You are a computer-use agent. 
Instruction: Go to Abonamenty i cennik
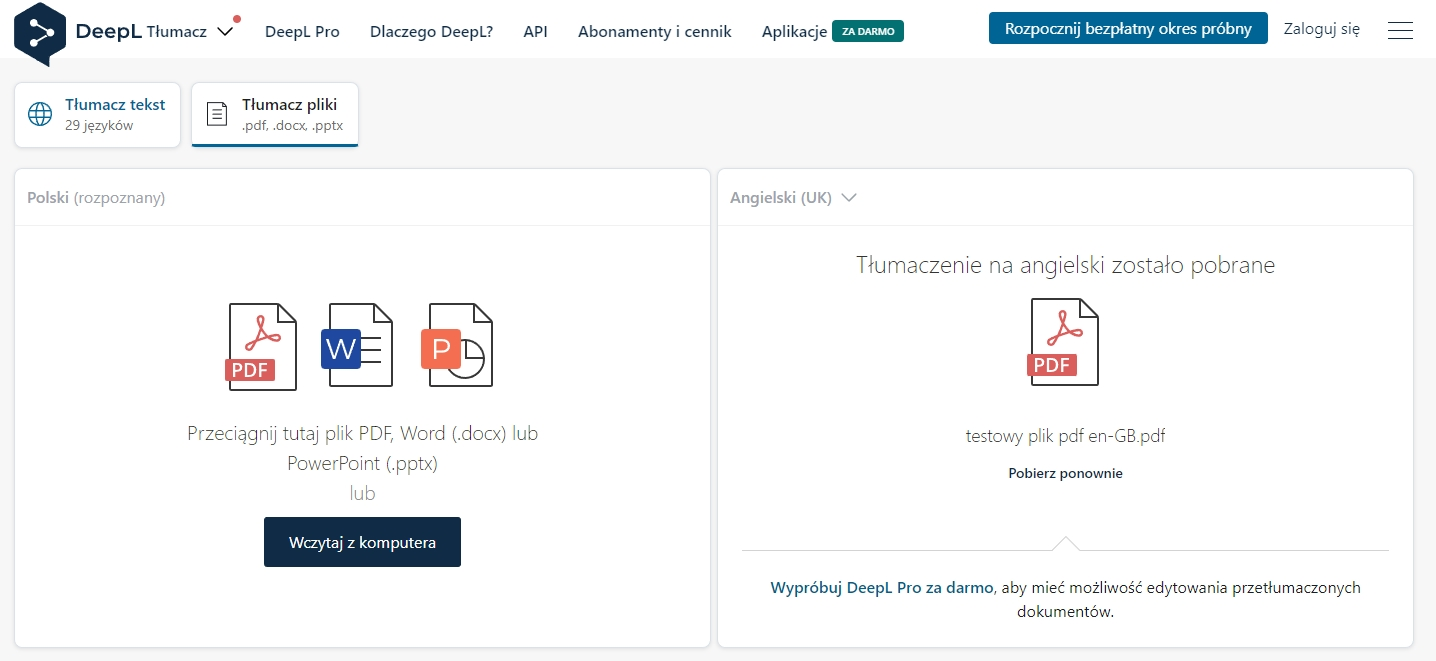click(654, 31)
